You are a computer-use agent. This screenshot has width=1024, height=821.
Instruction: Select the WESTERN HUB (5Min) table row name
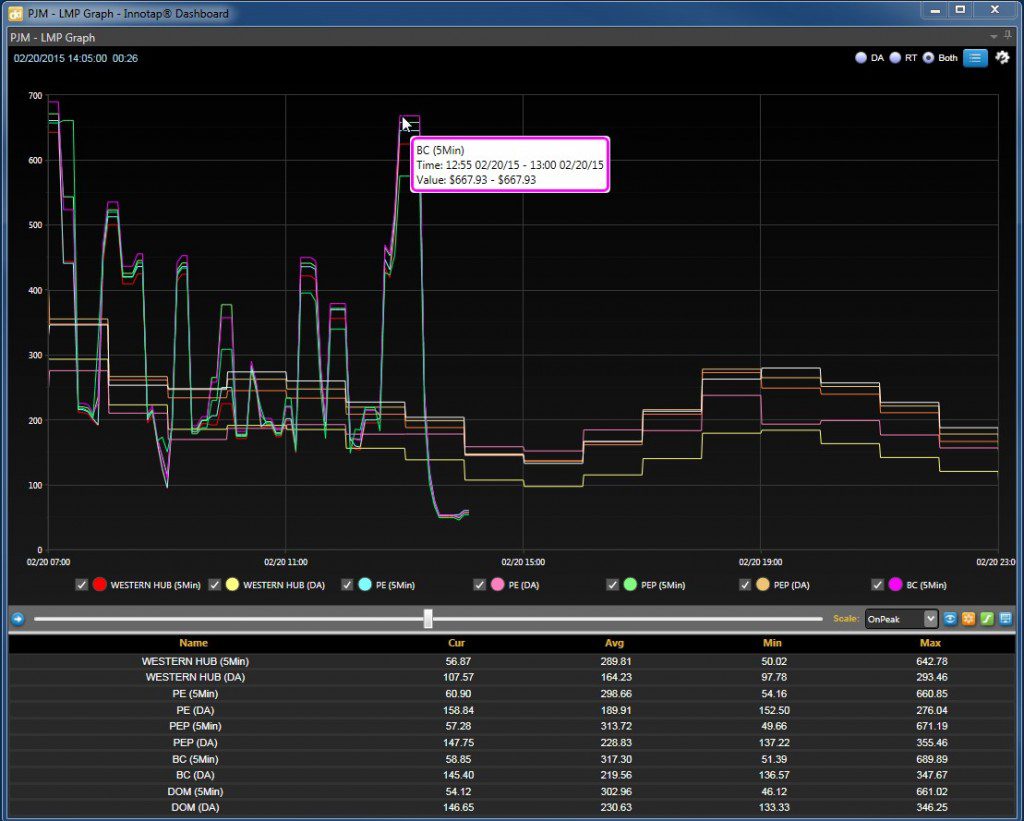click(195, 662)
